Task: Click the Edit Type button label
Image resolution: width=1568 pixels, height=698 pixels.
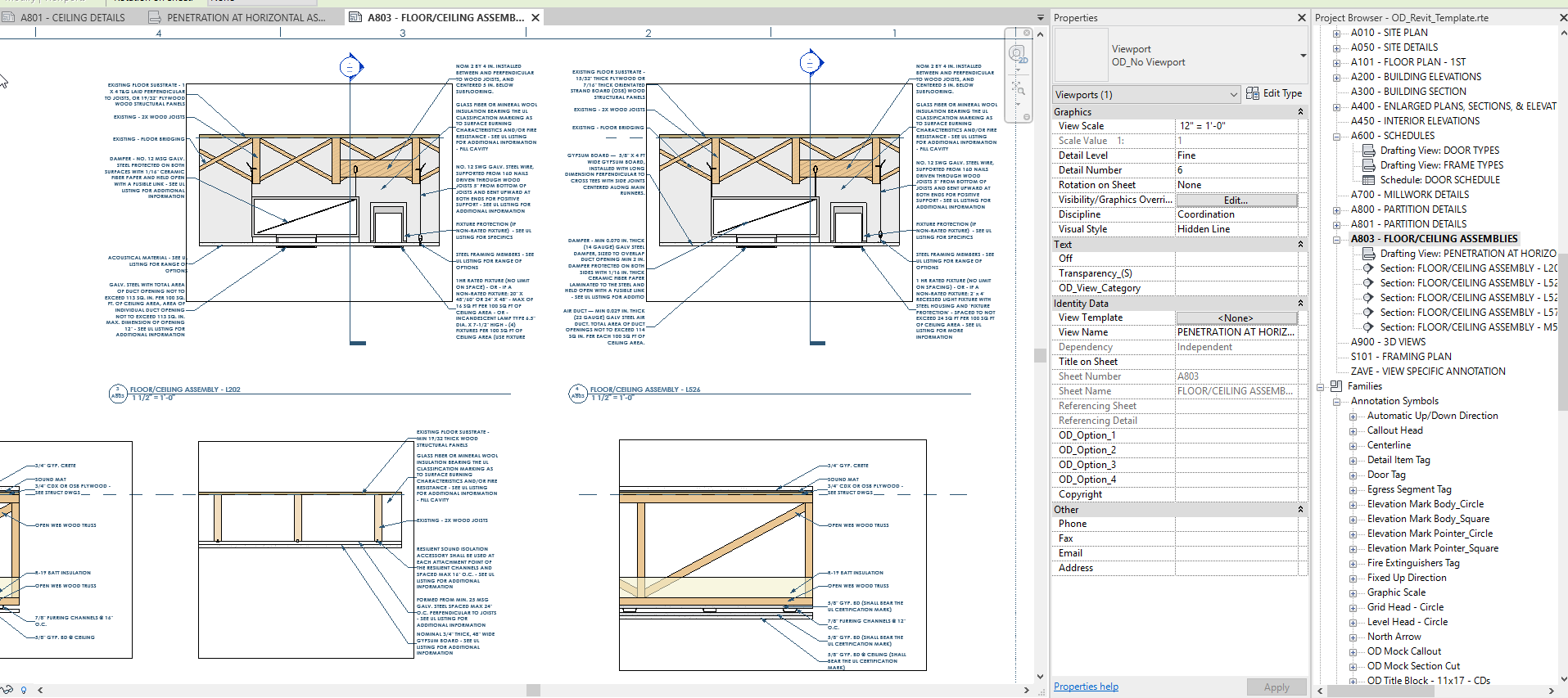Action: [x=1282, y=93]
